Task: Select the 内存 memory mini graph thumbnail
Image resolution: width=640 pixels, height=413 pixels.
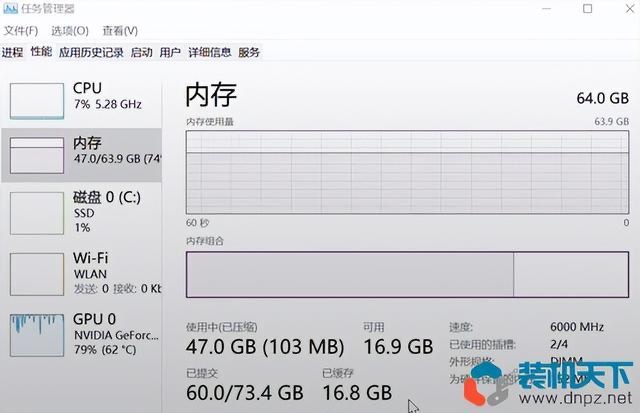Action: click(37, 155)
